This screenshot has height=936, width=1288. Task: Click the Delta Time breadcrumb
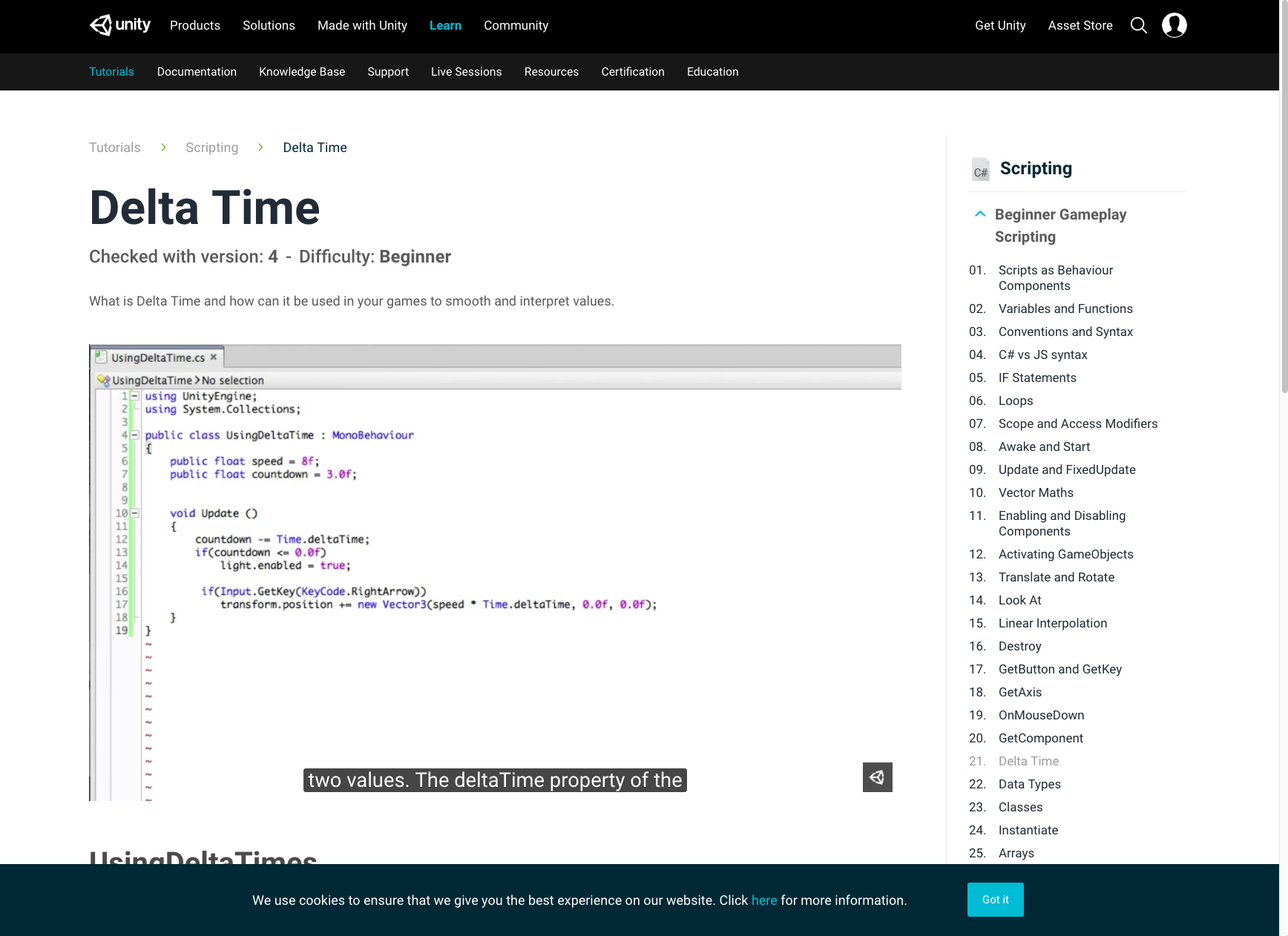click(x=315, y=148)
